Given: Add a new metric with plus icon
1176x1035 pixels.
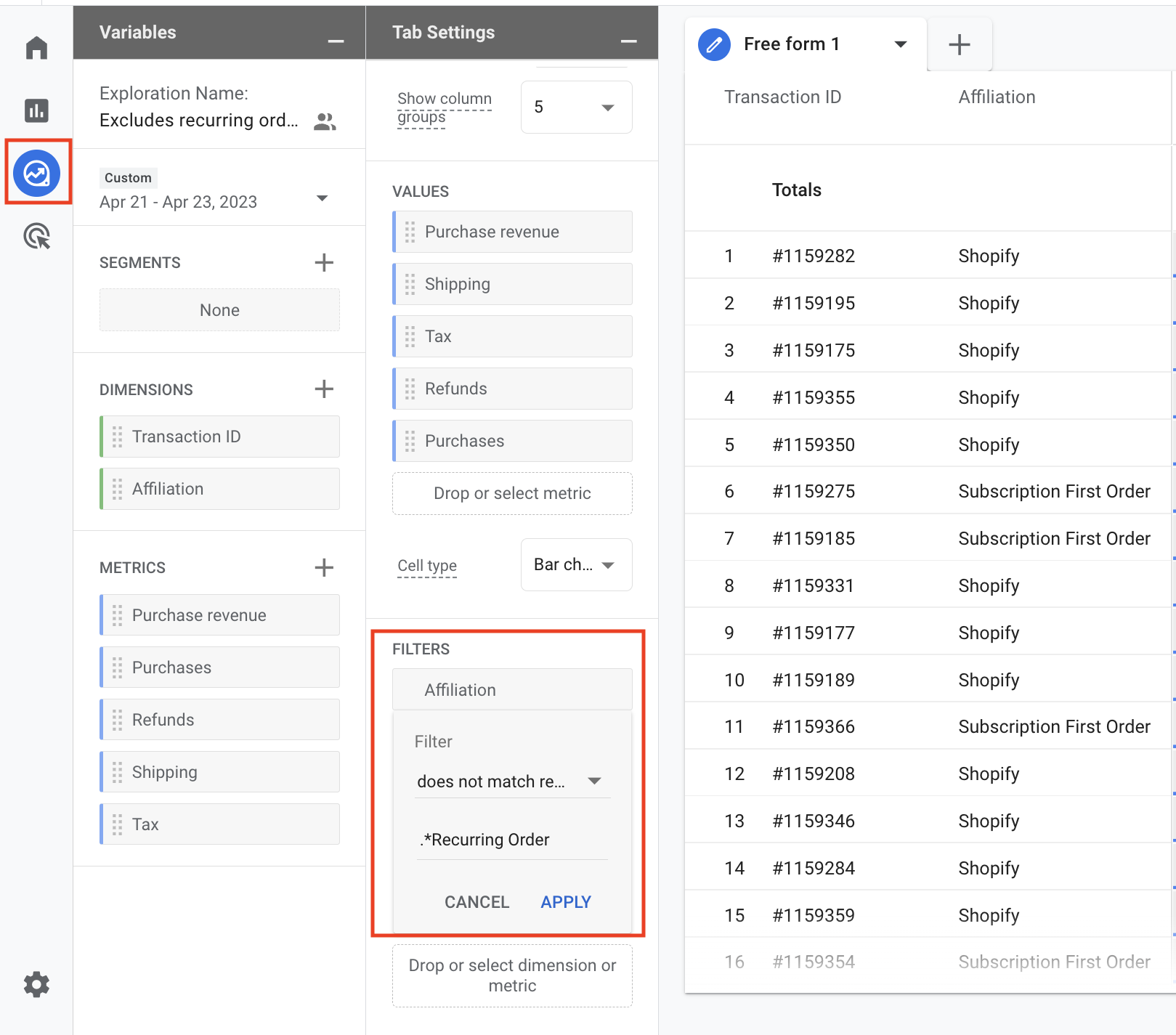Looking at the screenshot, I should coord(324,567).
